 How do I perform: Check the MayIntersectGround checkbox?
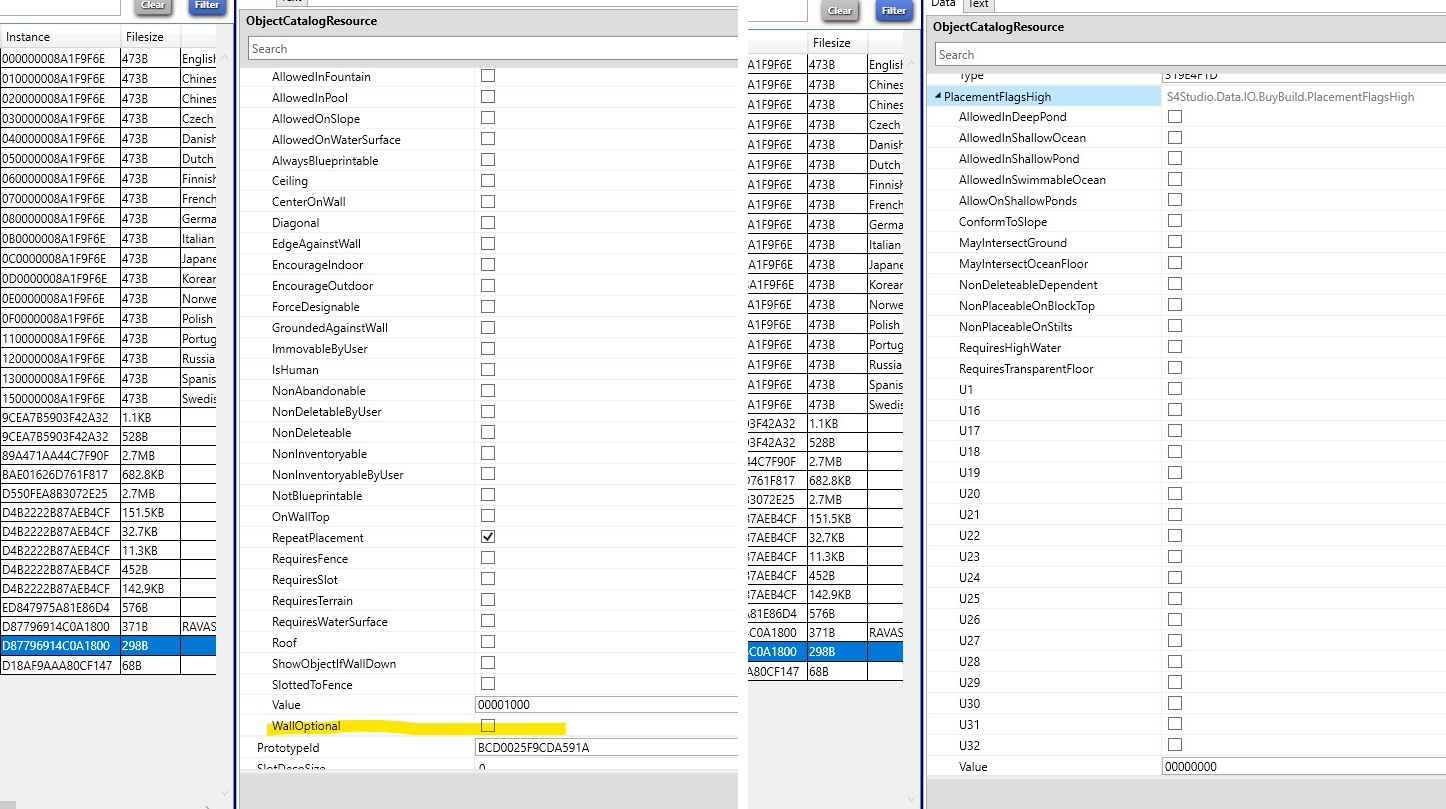click(x=1175, y=242)
